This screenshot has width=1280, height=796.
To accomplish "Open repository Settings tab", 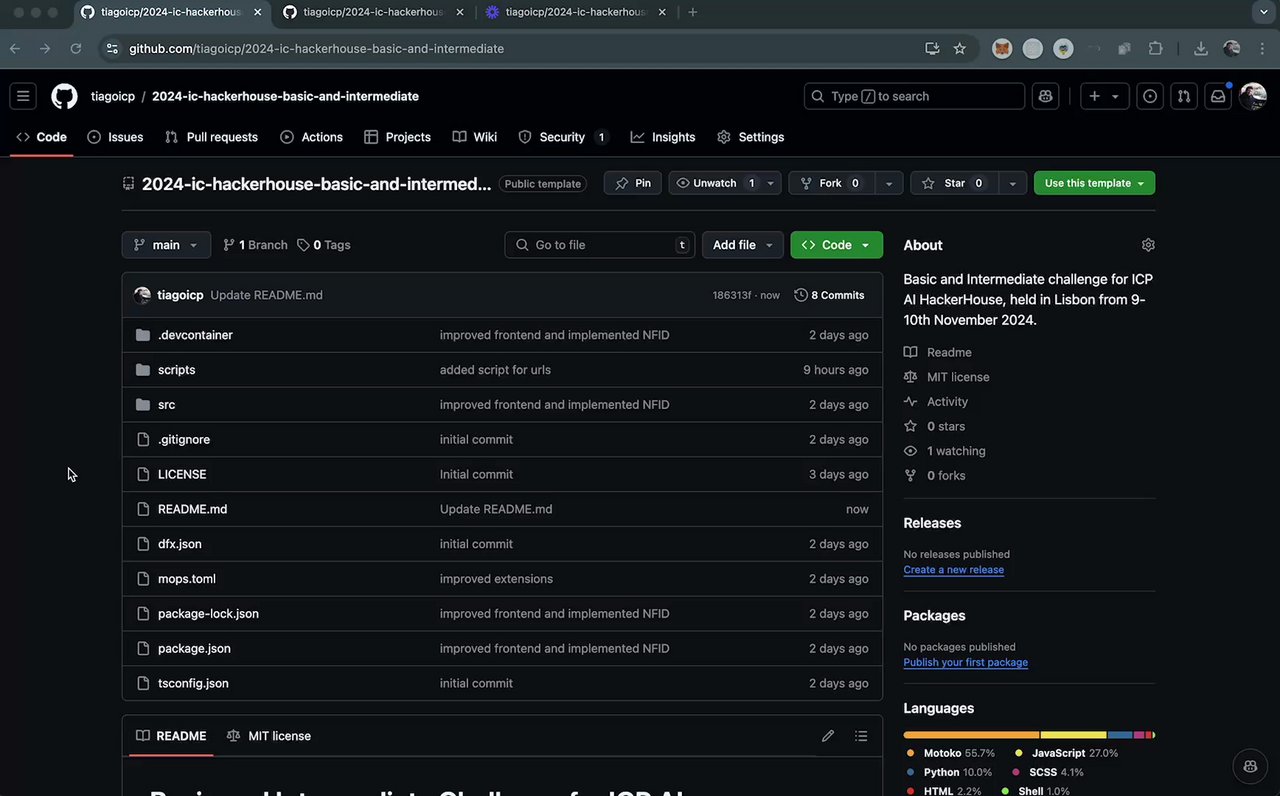I will point(750,137).
